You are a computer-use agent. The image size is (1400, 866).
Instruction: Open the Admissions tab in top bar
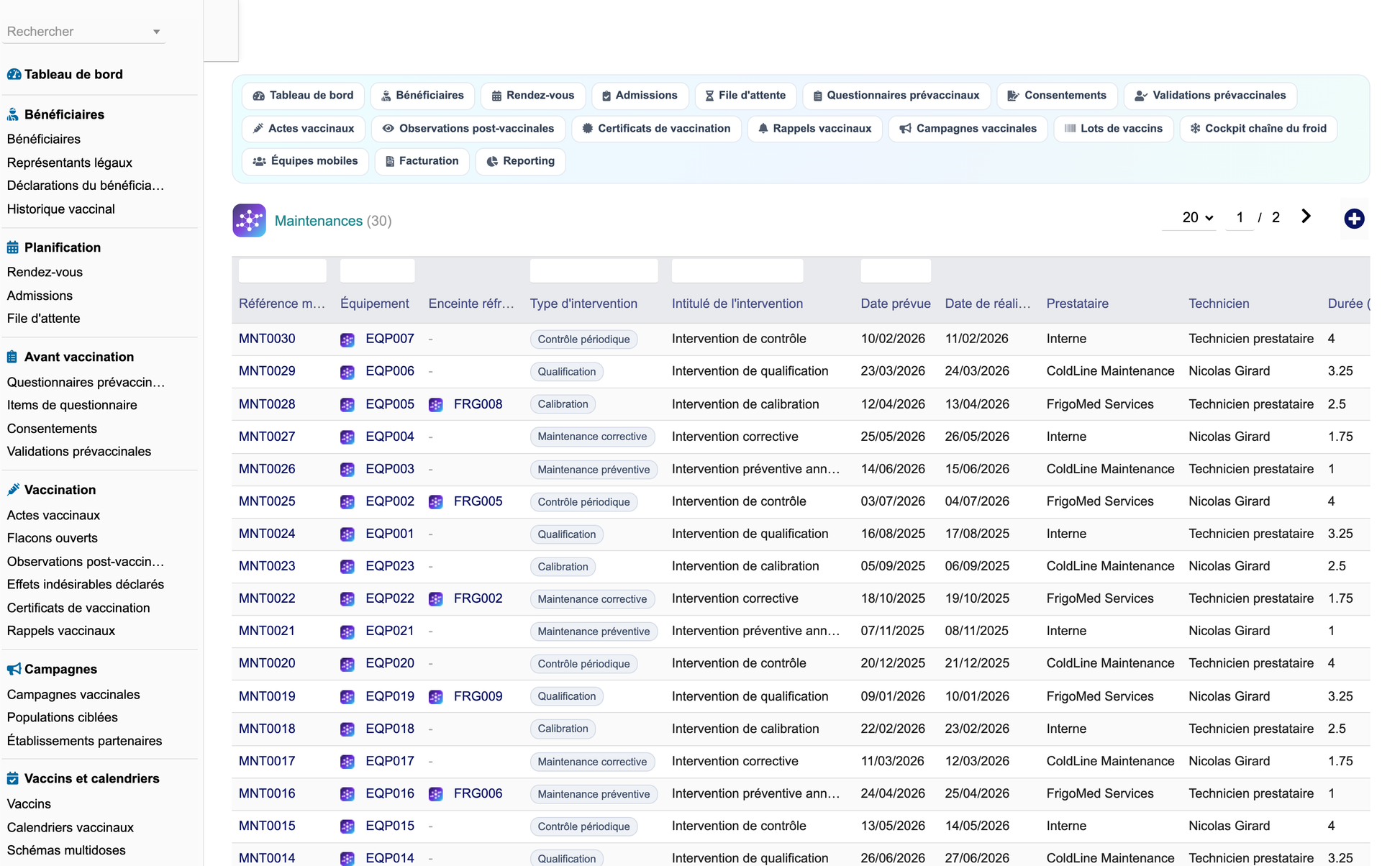[640, 96]
